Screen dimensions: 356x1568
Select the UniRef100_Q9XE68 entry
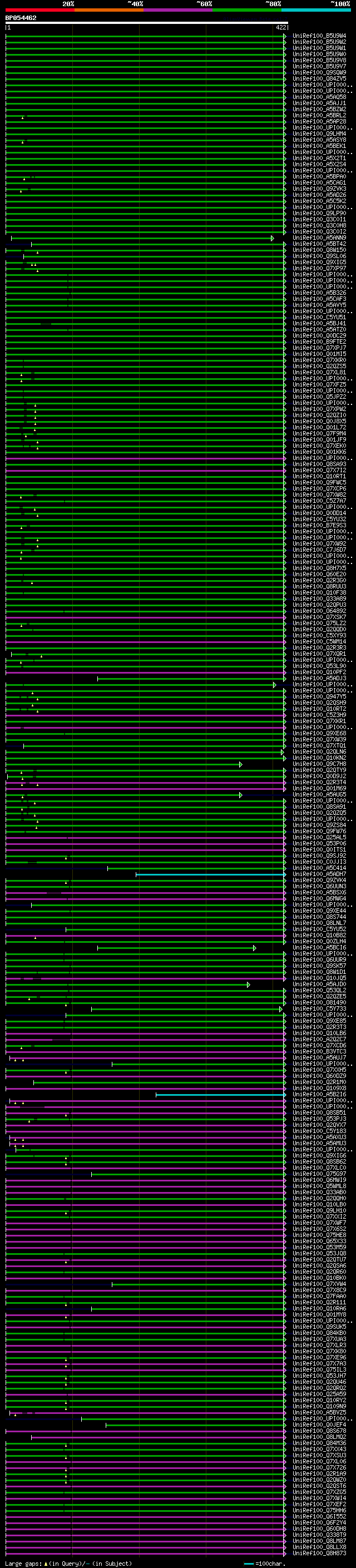319,734
